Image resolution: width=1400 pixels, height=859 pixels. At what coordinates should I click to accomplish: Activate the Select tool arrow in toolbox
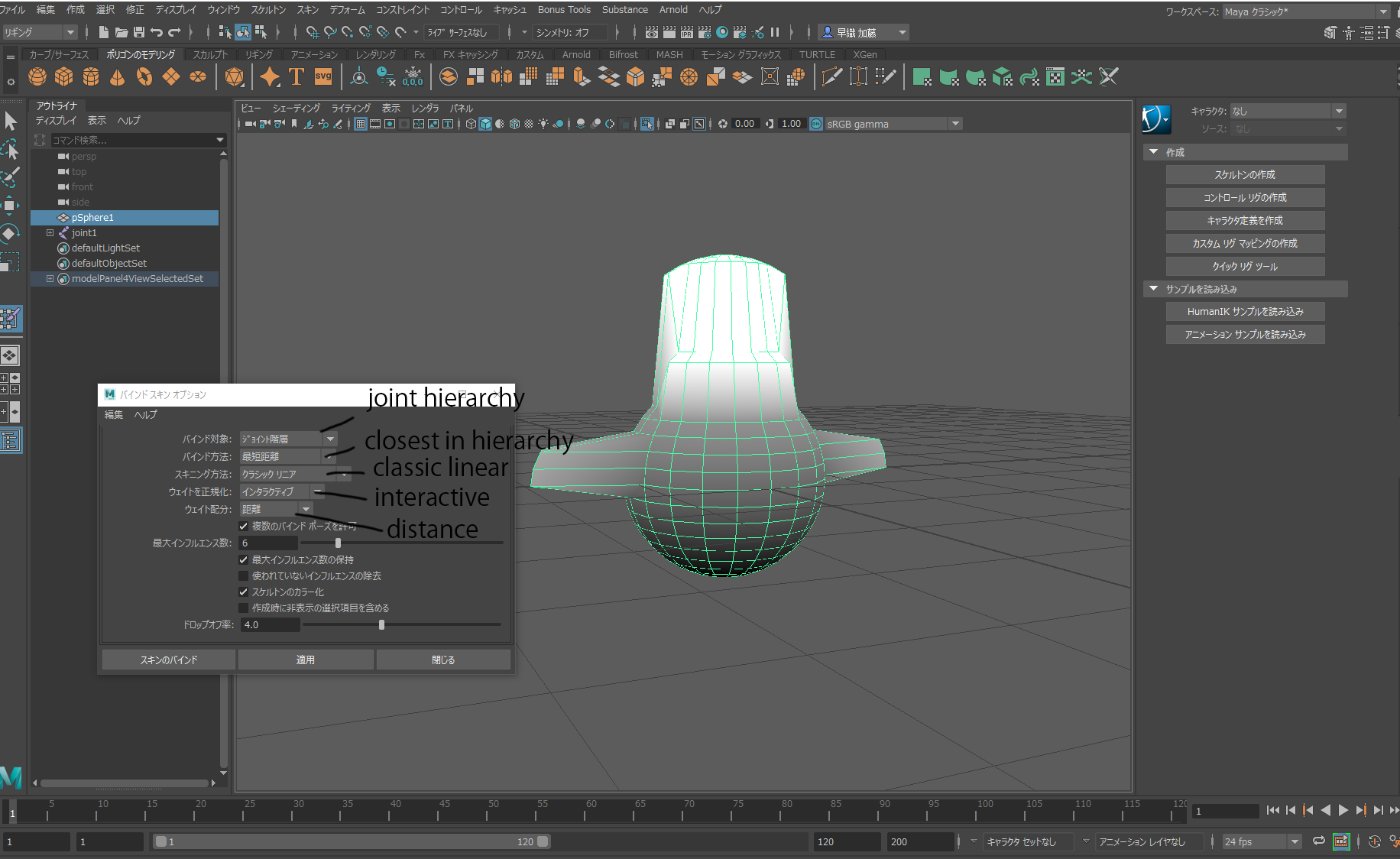[x=11, y=122]
